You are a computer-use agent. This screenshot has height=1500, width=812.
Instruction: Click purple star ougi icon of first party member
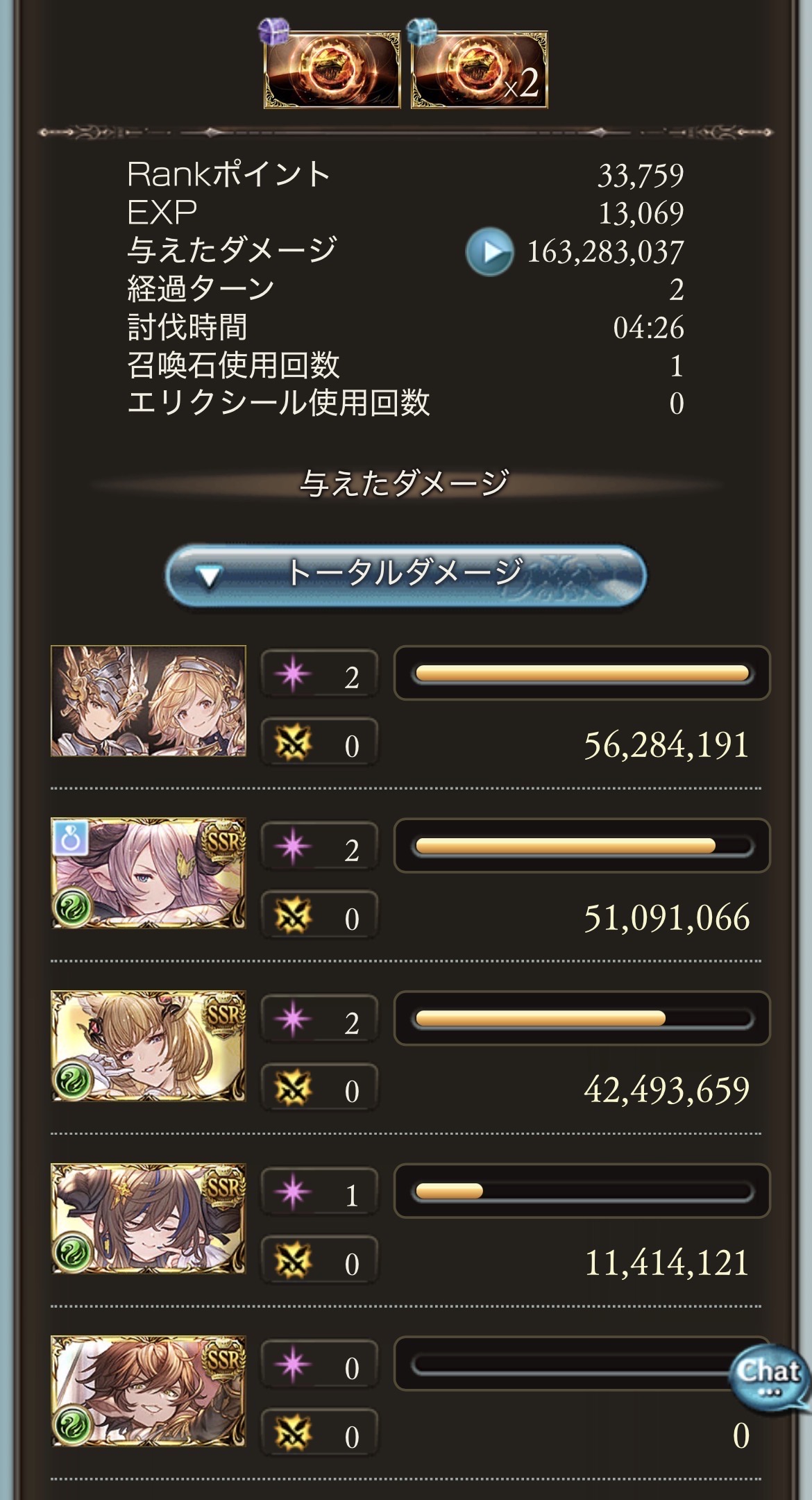293,675
